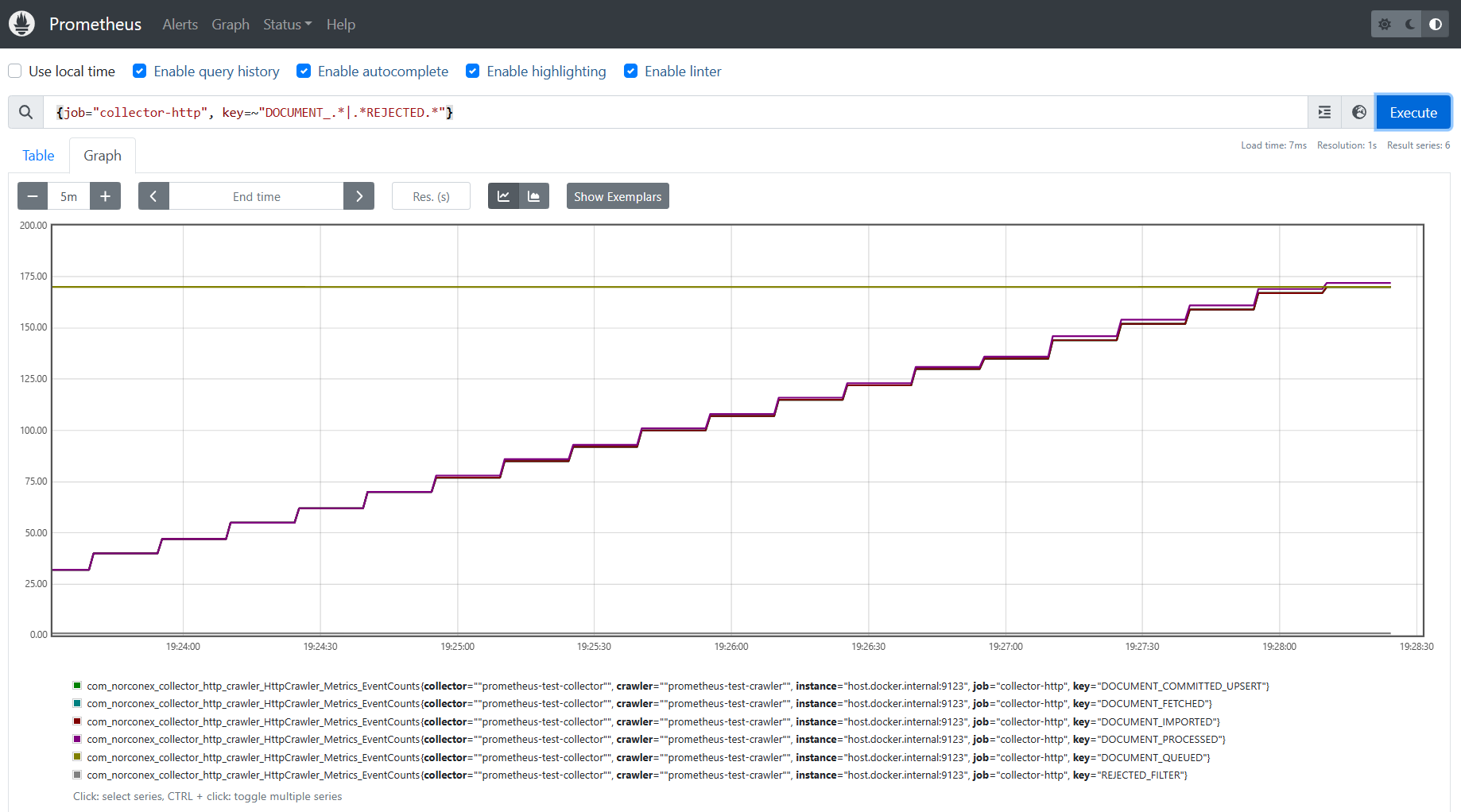Disable the Enable query history checkbox

coord(139,71)
